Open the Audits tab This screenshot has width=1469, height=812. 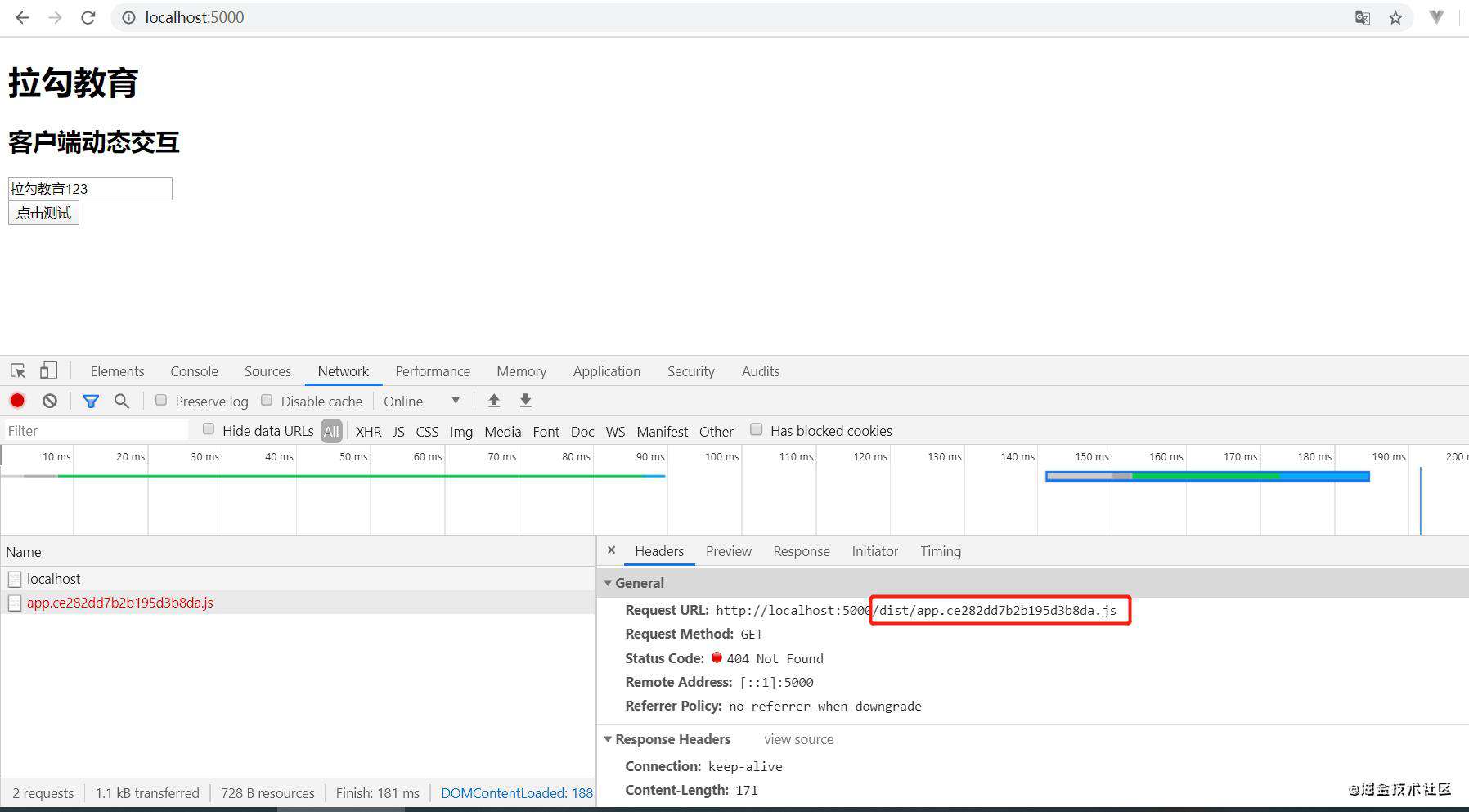tap(761, 371)
